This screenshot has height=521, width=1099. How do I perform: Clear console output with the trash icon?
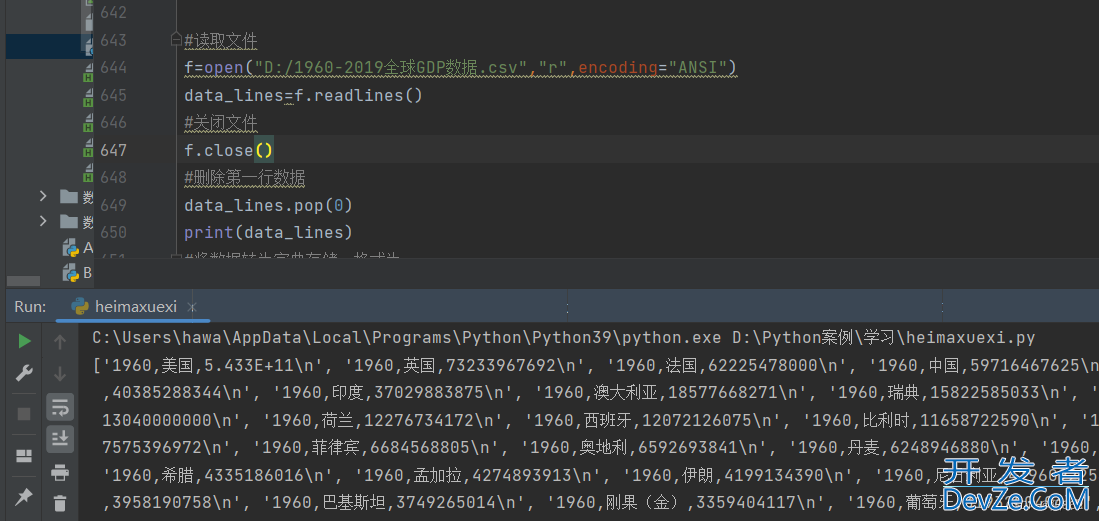coord(60,502)
